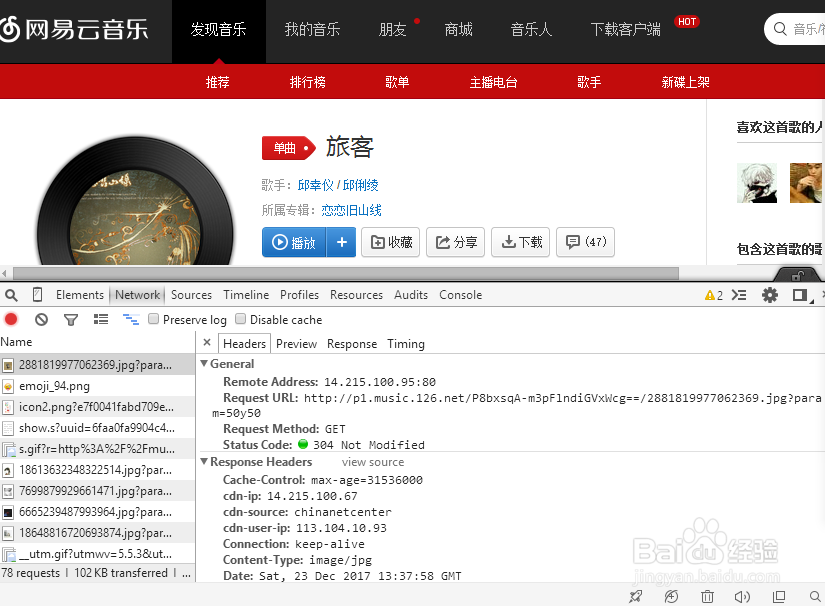Open 发现音乐 top navigation item
The width and height of the screenshot is (825, 606).
point(218,30)
